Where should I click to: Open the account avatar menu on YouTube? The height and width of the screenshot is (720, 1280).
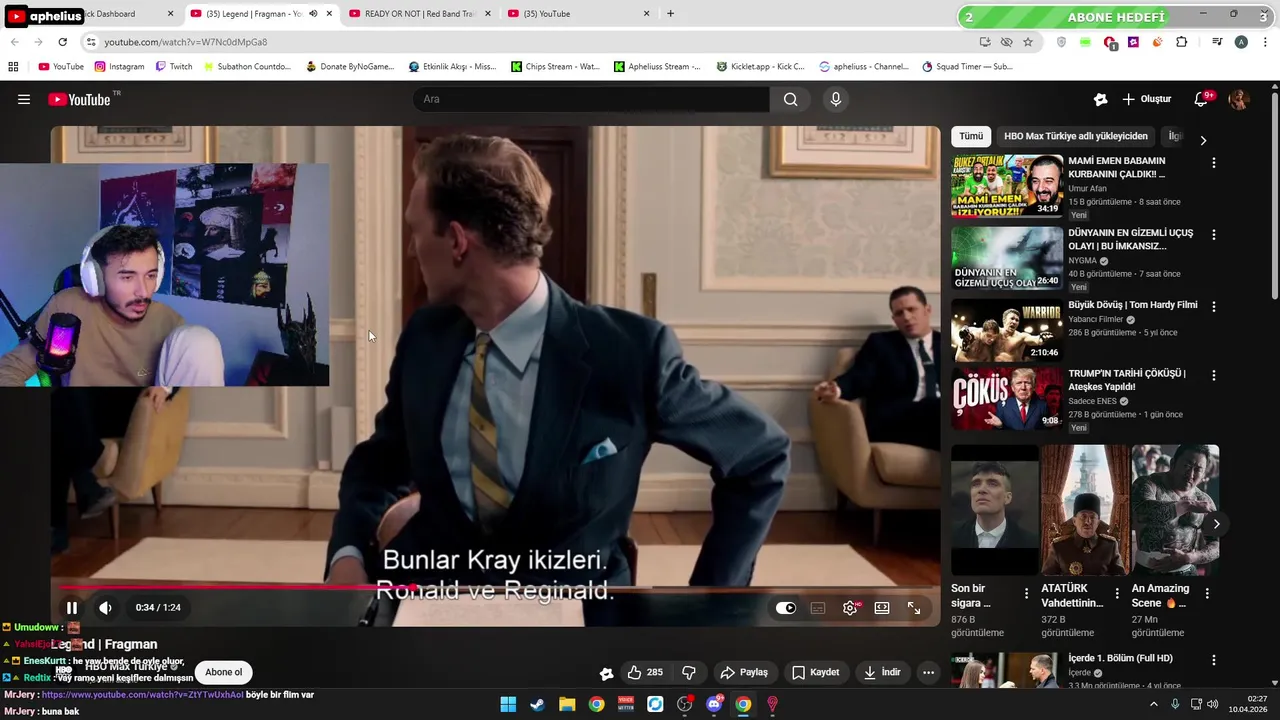click(x=1238, y=99)
